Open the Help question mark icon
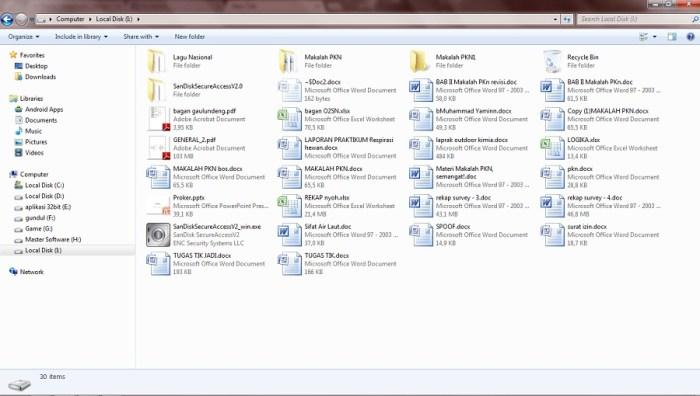Viewport: 700px width, 396px height. [690, 37]
